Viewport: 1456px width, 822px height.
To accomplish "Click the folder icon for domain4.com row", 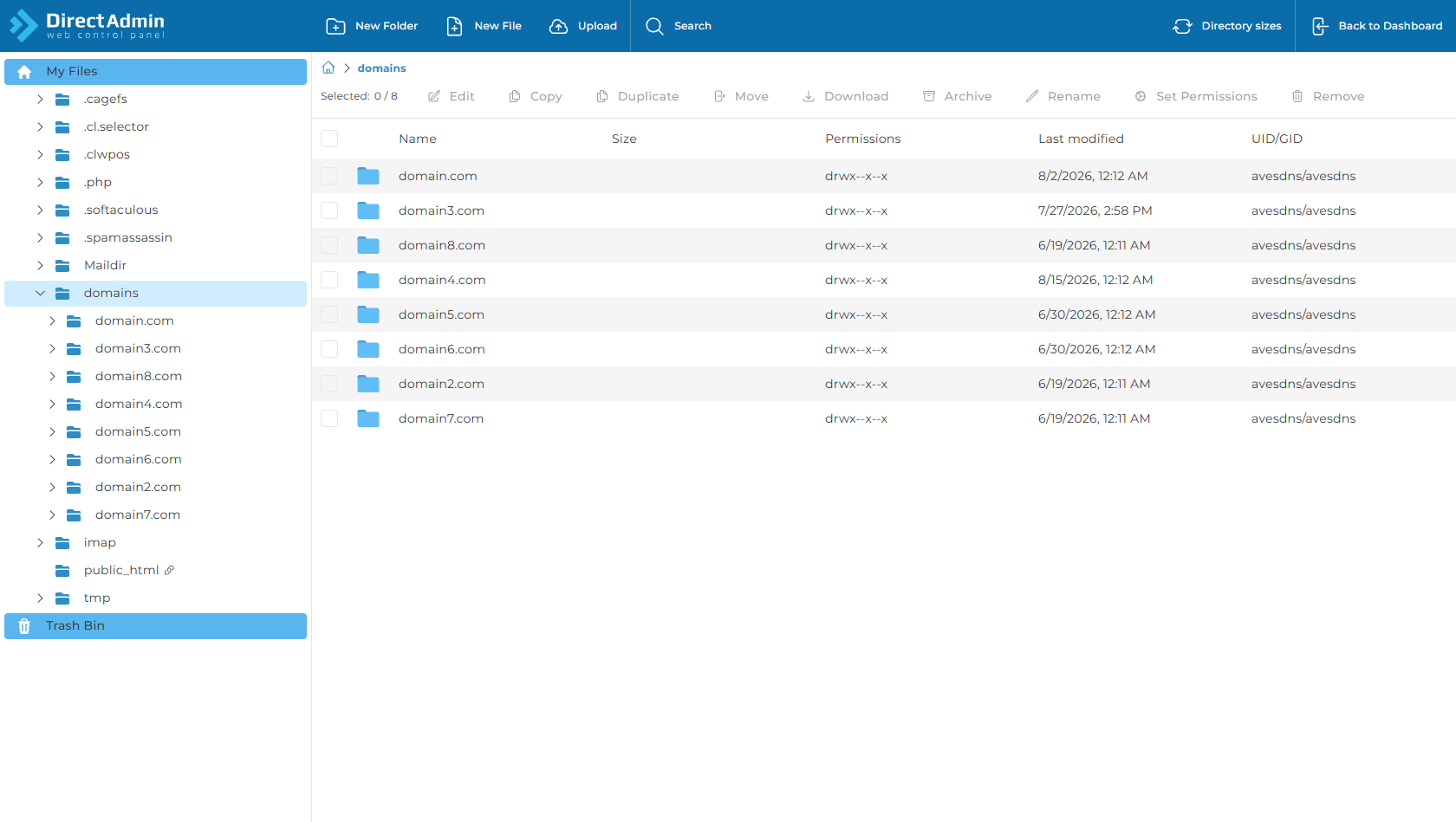I will [368, 280].
